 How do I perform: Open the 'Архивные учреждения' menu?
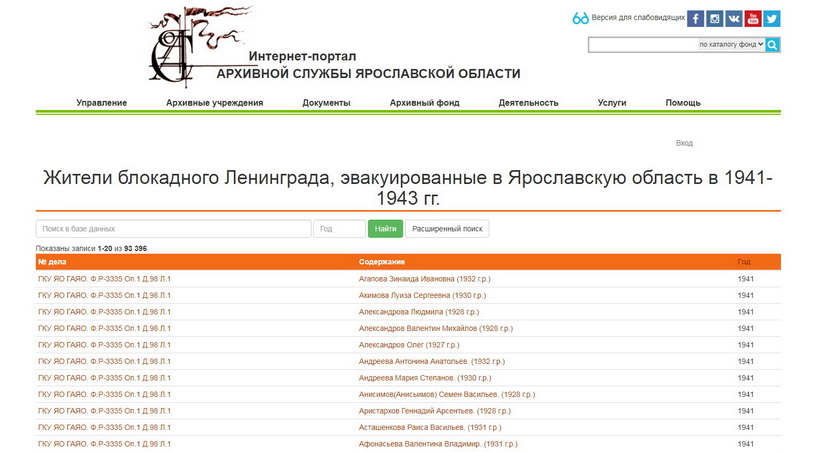pyautogui.click(x=214, y=103)
